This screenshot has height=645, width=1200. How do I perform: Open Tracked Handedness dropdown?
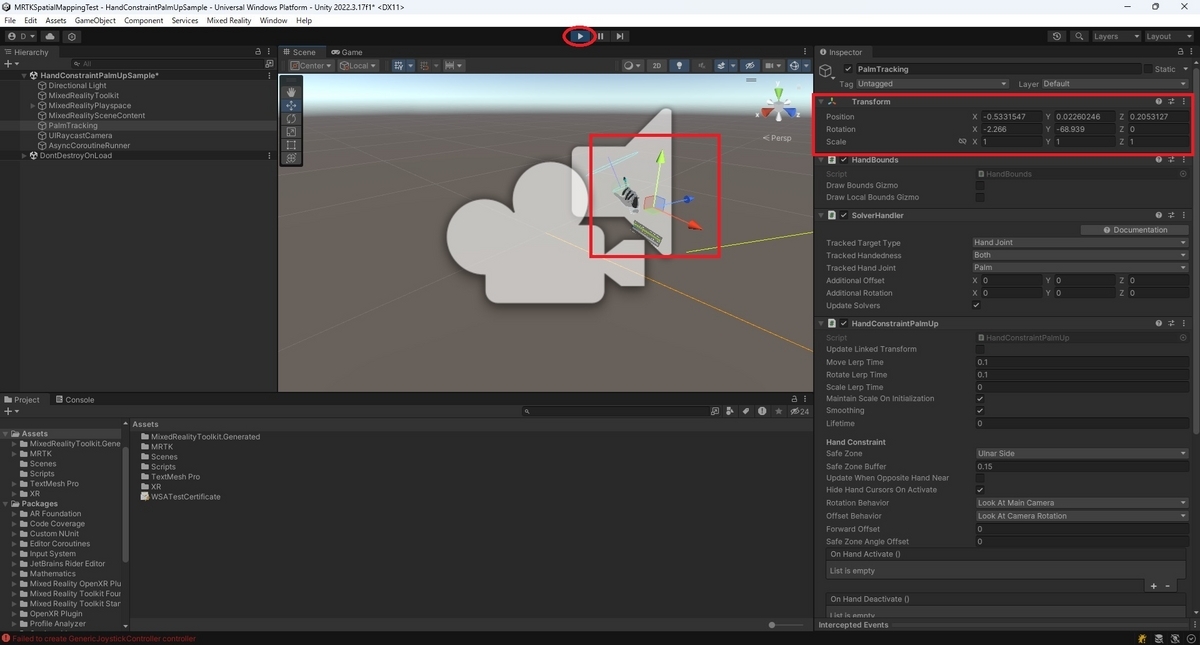(1082, 255)
